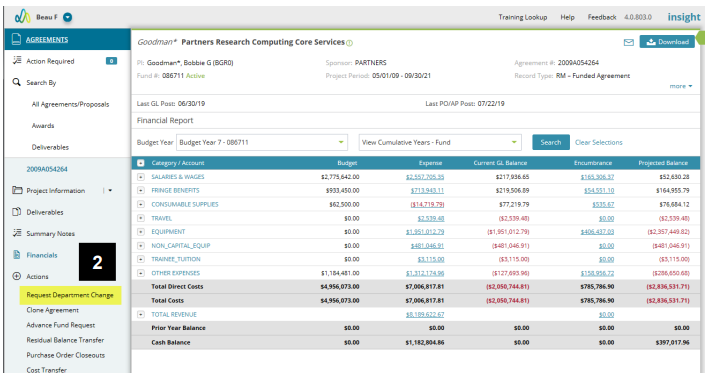
Task: Click the envelope email icon
Action: point(628,42)
